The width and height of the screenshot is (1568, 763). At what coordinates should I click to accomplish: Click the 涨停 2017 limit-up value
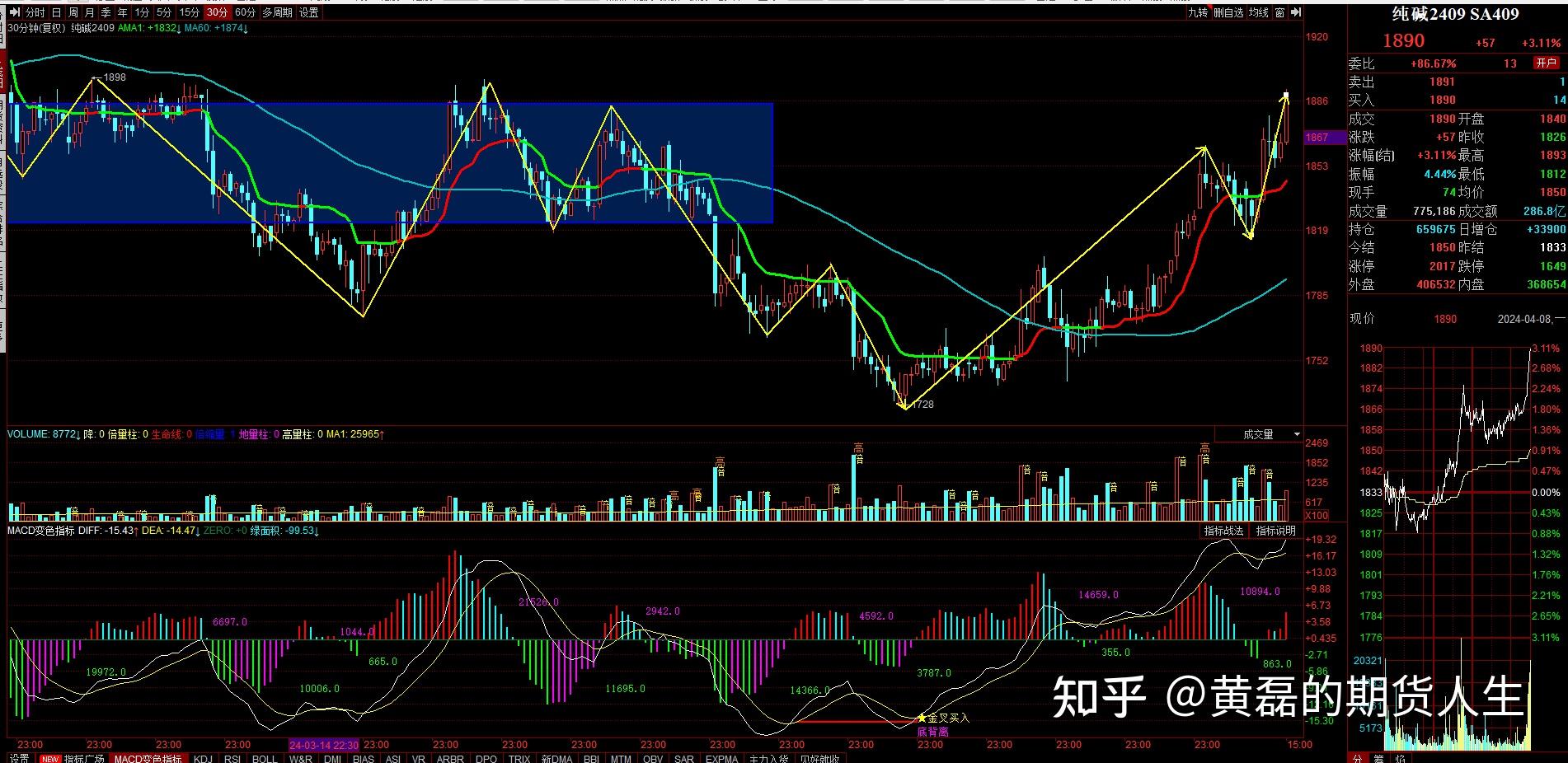click(x=1442, y=266)
